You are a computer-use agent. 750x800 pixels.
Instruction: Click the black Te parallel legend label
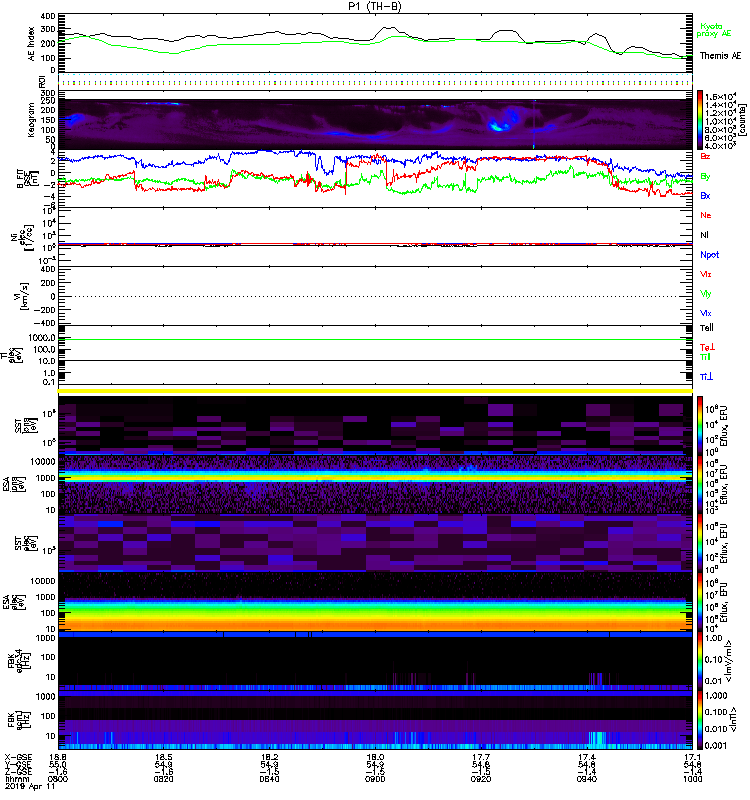coord(707,328)
